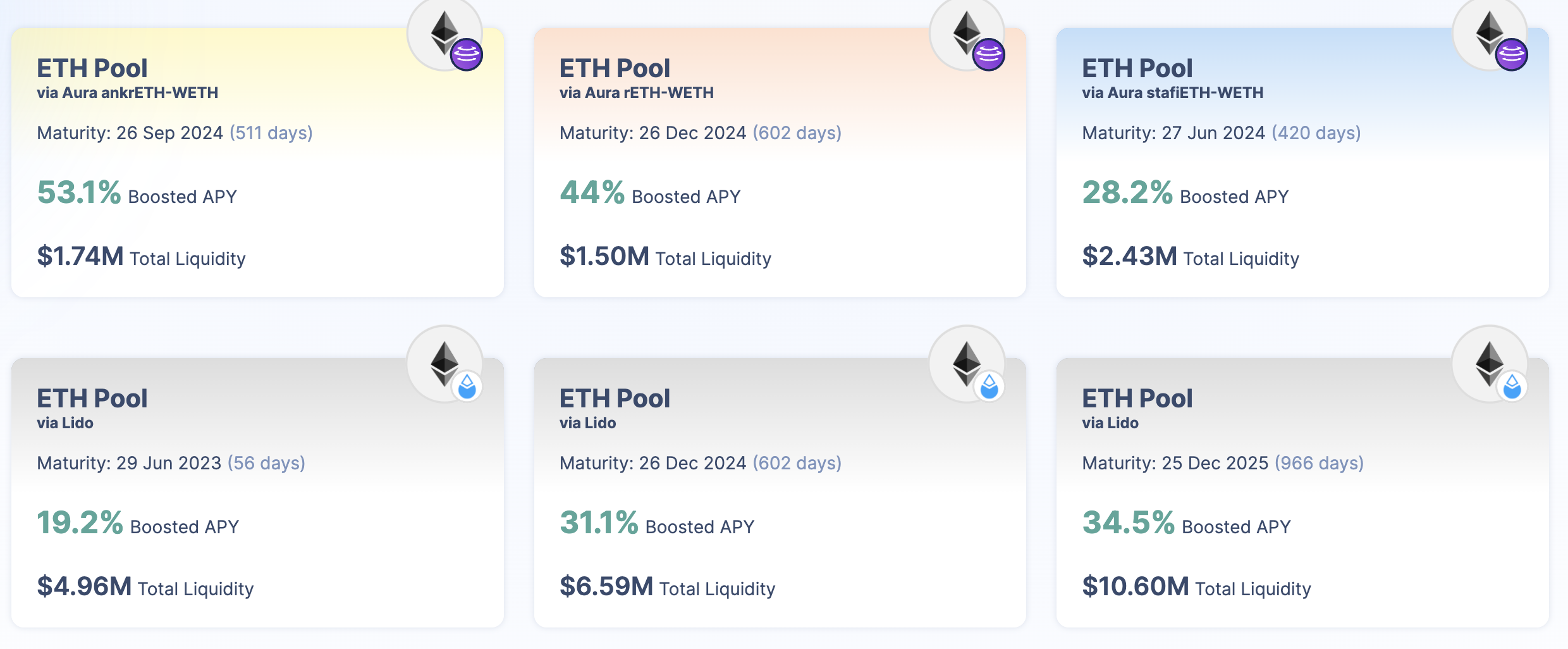Screen dimensions: 1568x649
Task: Click Aura badge icon on rETH-WETH card
Action: pyautogui.click(x=989, y=55)
